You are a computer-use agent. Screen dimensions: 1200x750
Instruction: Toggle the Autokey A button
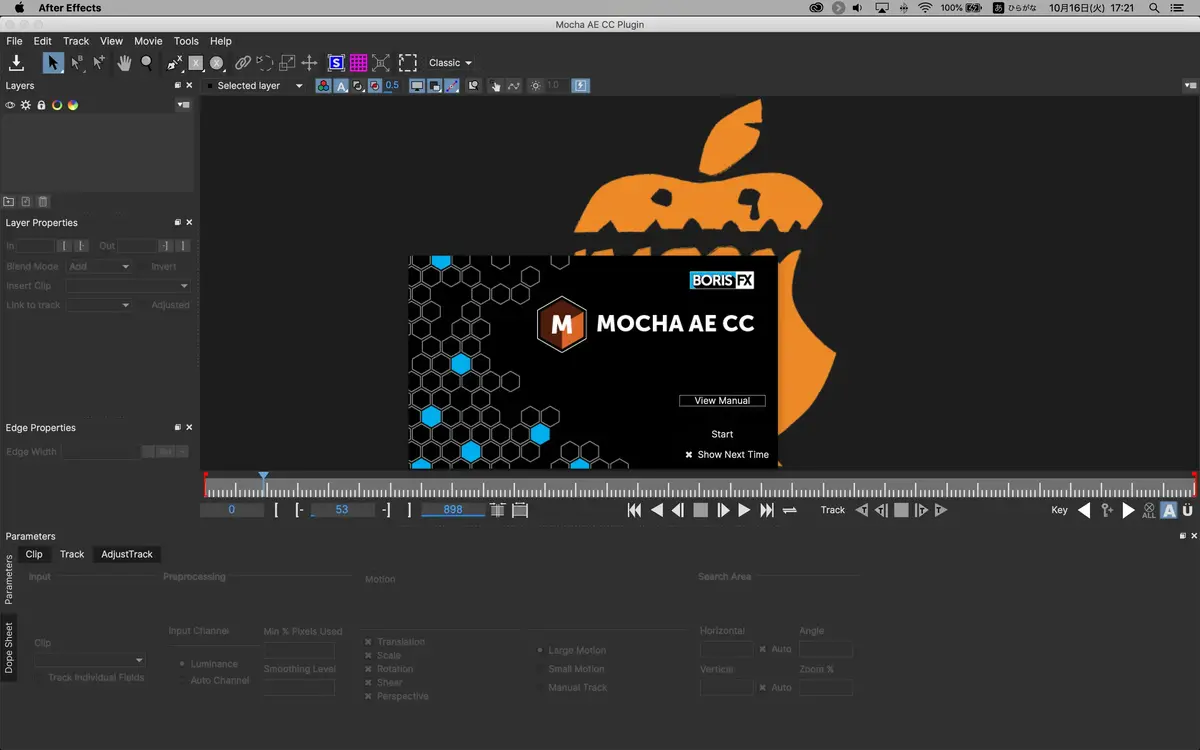coord(1168,510)
